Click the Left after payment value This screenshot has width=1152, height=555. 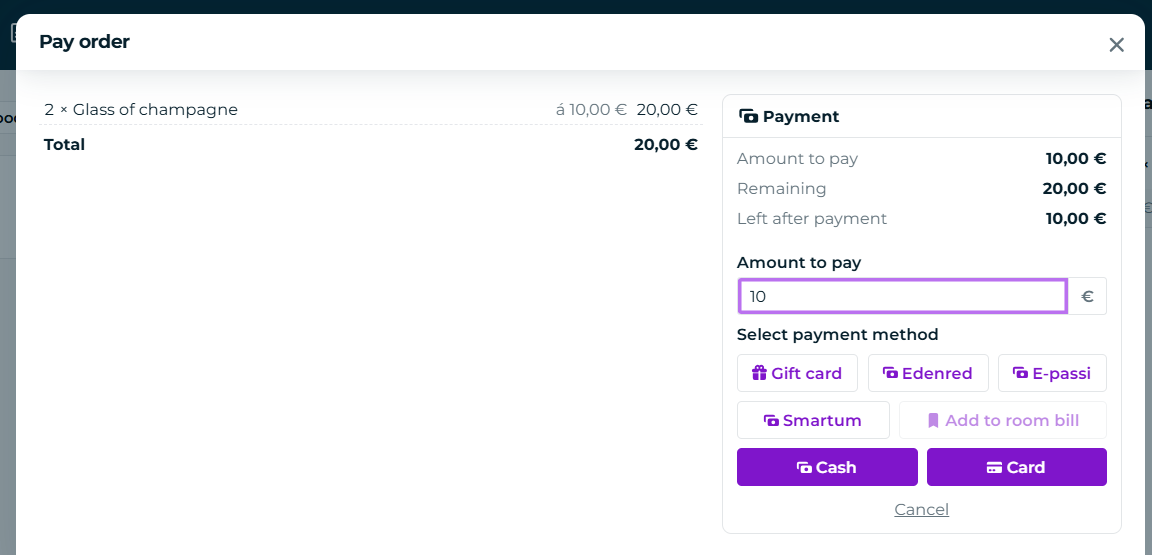click(x=1076, y=218)
